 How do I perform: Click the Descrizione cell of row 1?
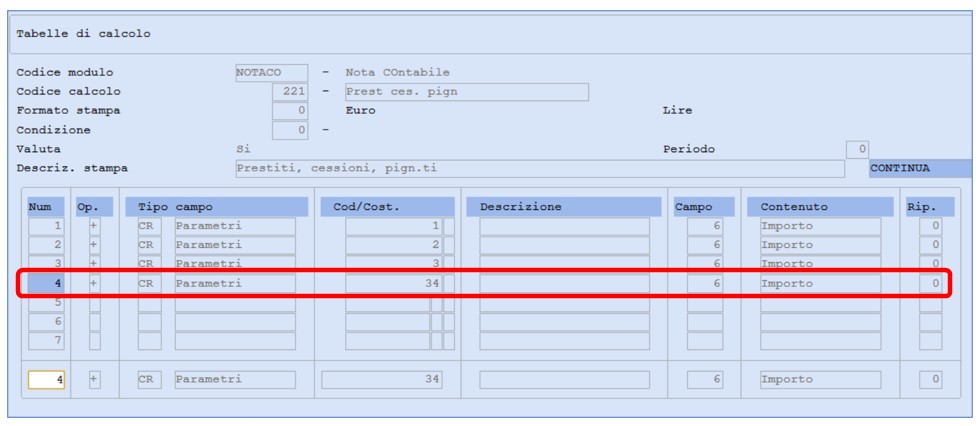point(564,226)
